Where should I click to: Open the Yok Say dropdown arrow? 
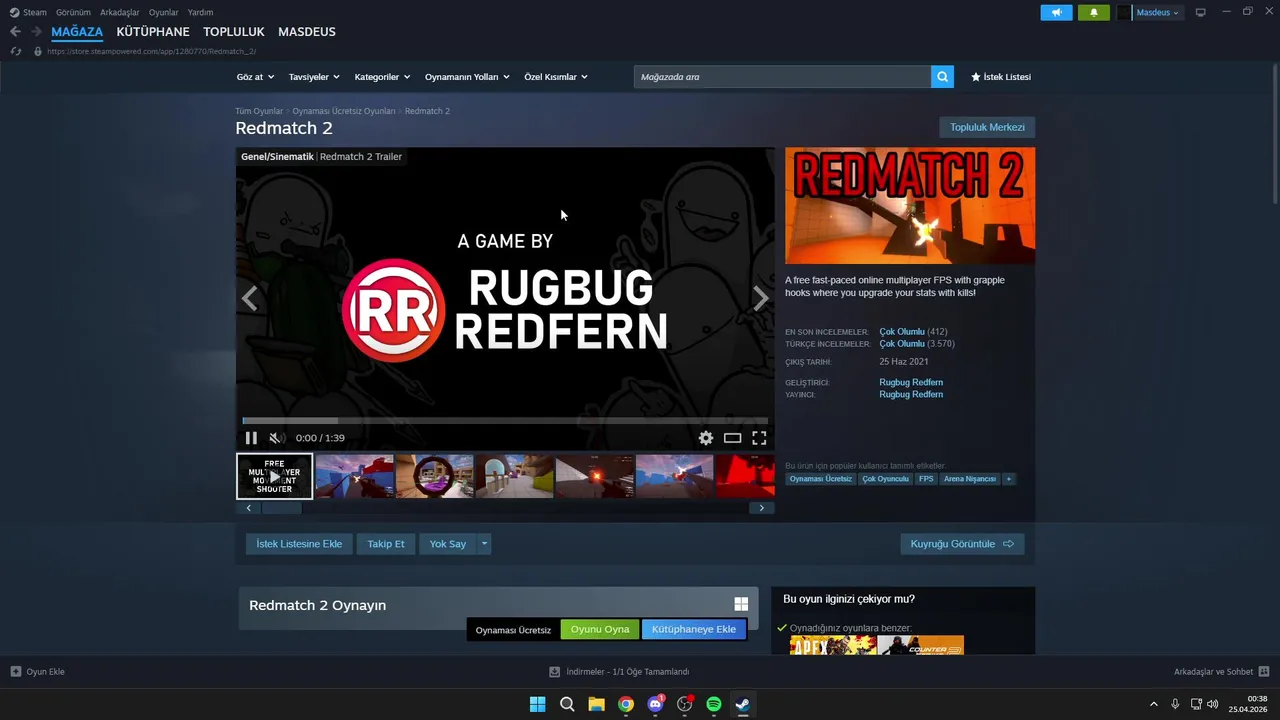click(x=484, y=544)
